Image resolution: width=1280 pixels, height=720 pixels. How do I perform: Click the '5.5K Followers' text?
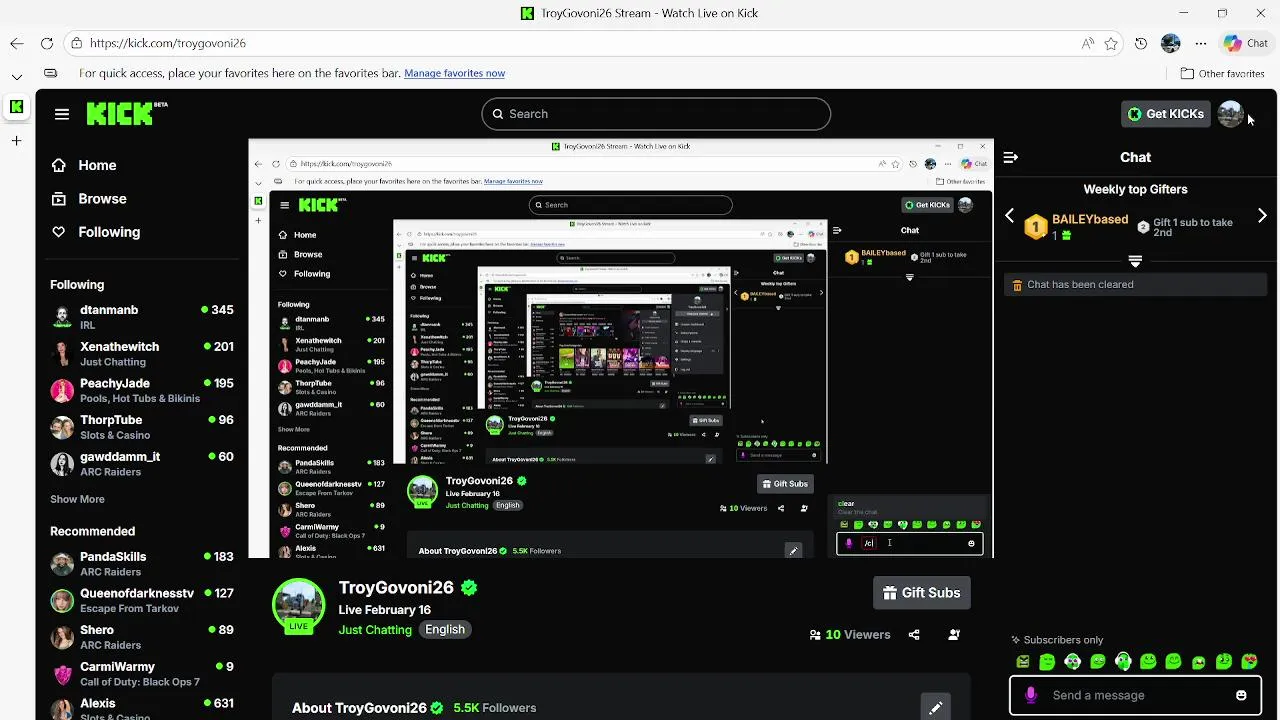495,708
